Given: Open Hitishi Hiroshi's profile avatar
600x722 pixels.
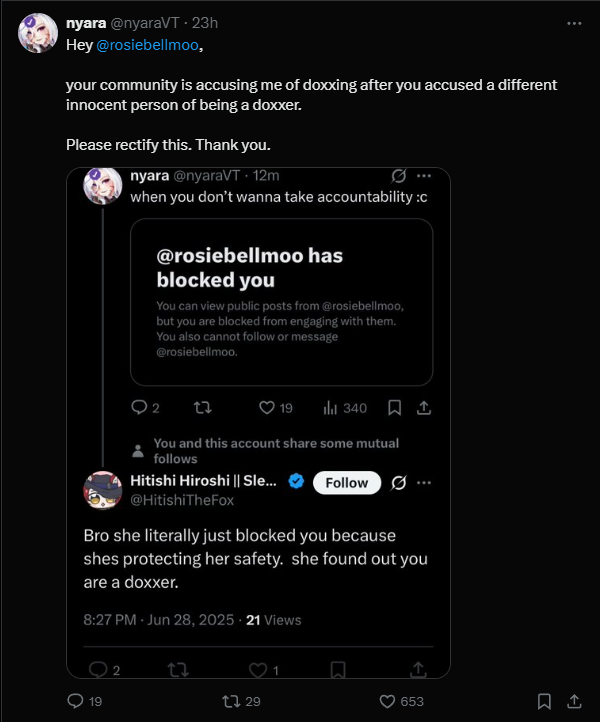Looking at the screenshot, I should pyautogui.click(x=103, y=490).
